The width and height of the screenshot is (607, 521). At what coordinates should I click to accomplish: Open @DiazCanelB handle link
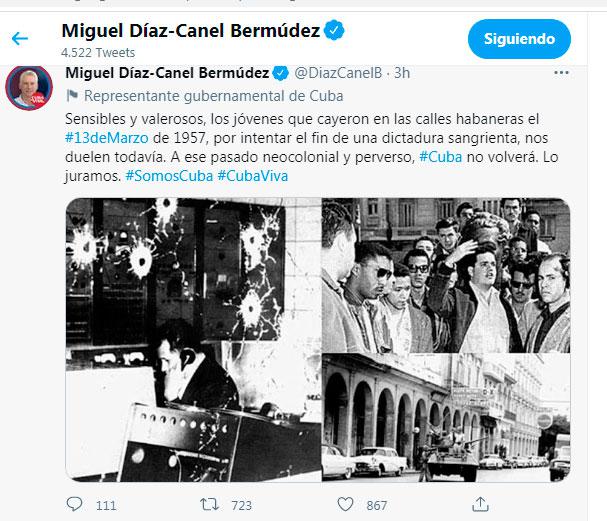click(338, 73)
